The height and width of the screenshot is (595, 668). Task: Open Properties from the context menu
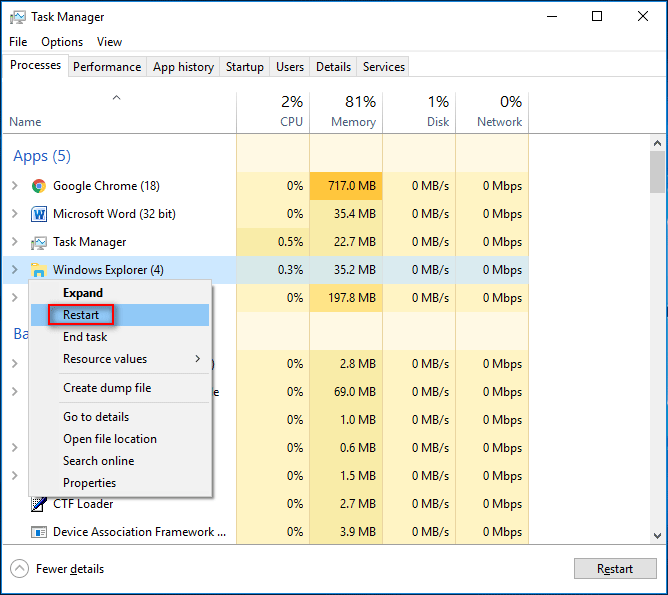click(x=120, y=483)
